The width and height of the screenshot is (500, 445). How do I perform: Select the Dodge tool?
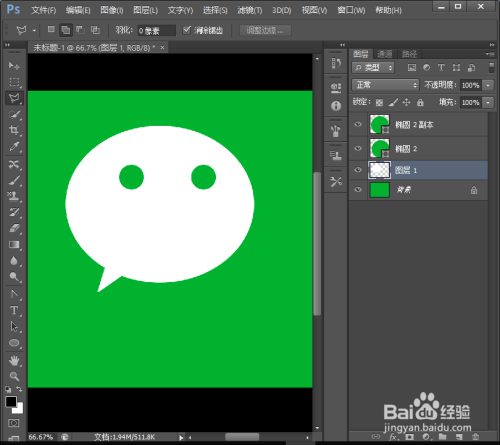(x=14, y=277)
